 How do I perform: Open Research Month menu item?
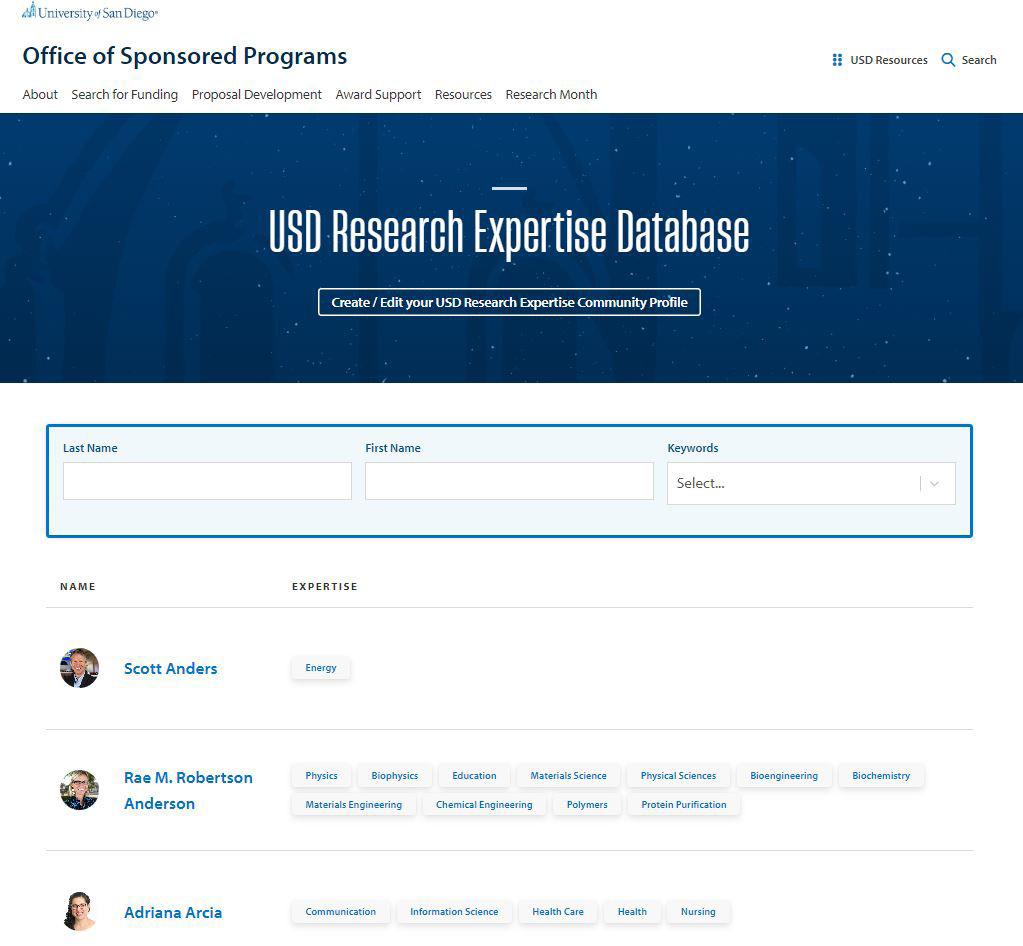551,95
